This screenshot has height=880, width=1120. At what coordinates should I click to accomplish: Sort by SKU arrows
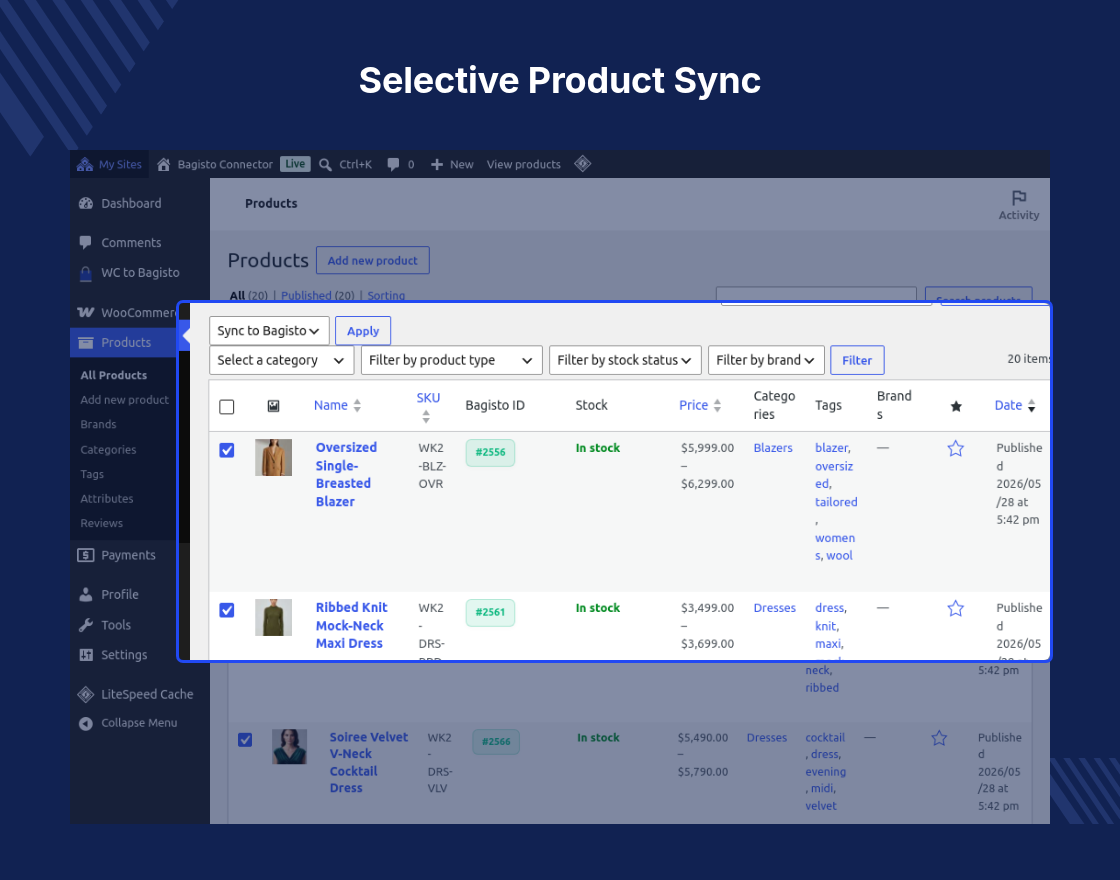[x=426, y=416]
